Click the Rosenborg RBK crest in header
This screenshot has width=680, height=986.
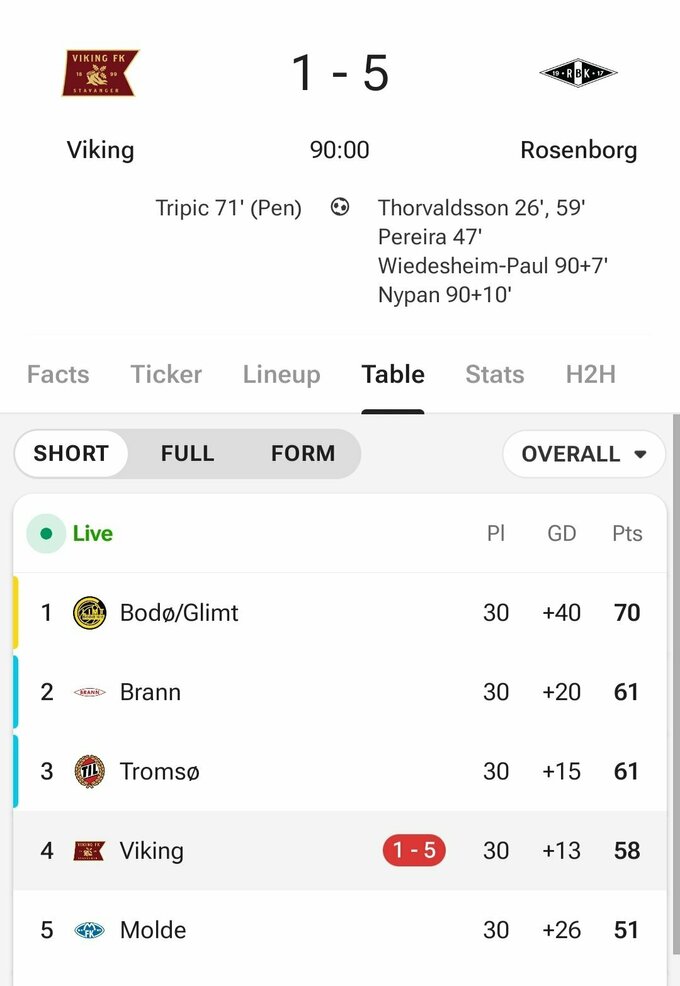click(x=578, y=73)
